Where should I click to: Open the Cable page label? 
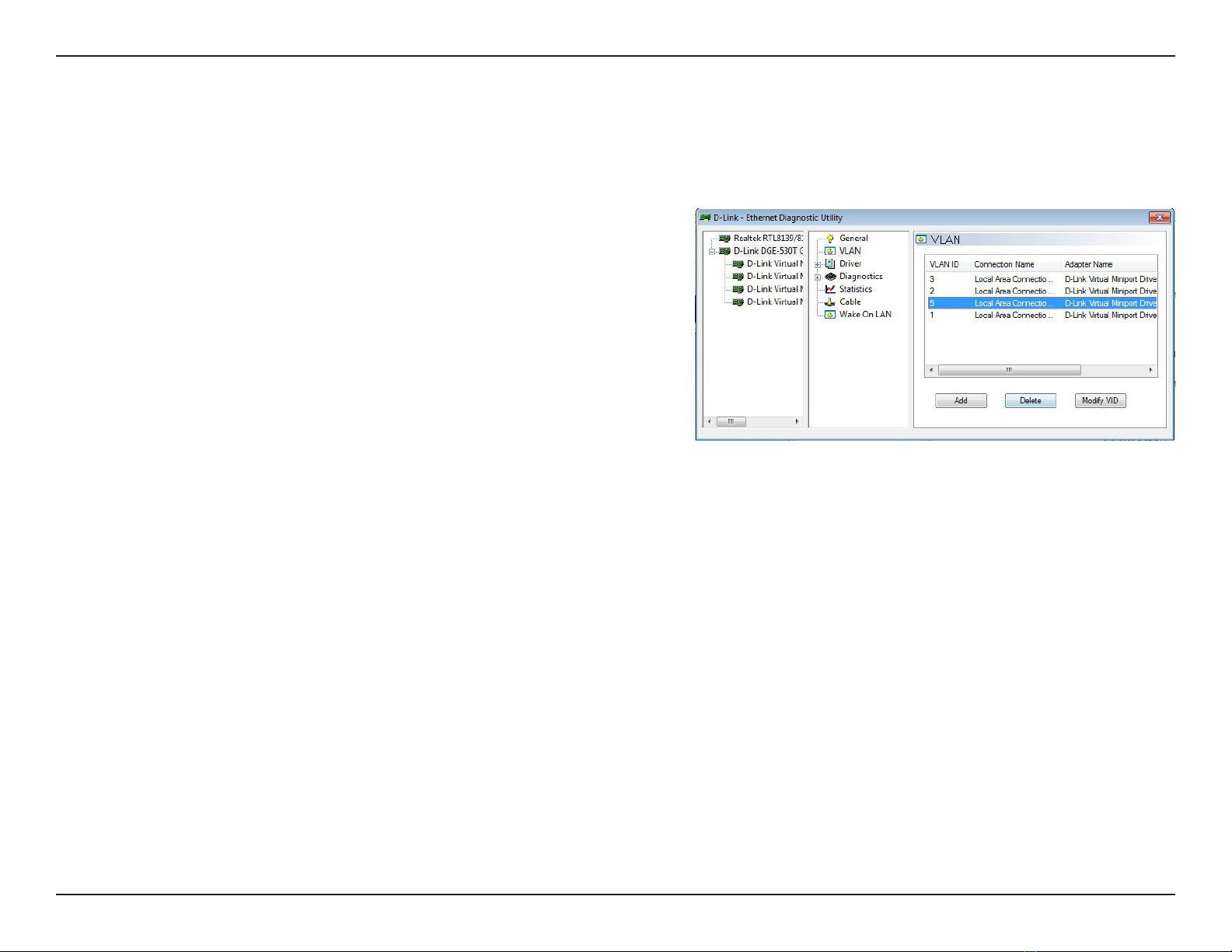tap(850, 302)
